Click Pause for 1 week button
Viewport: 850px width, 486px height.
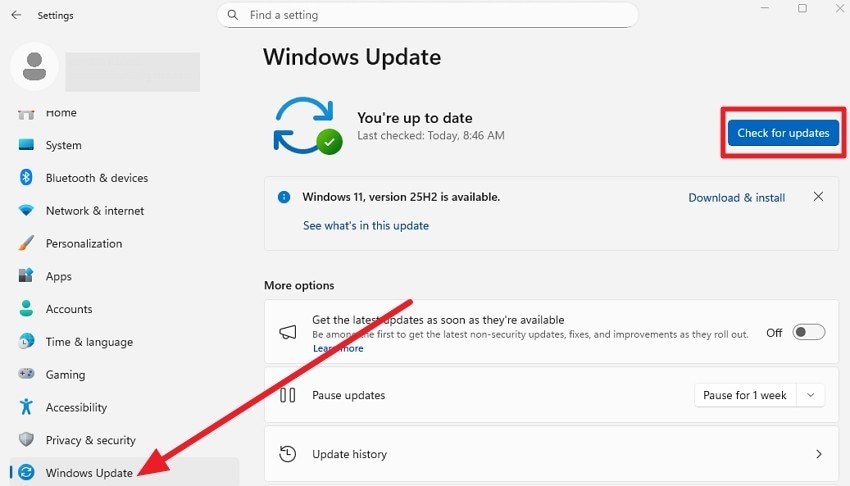[x=745, y=395]
